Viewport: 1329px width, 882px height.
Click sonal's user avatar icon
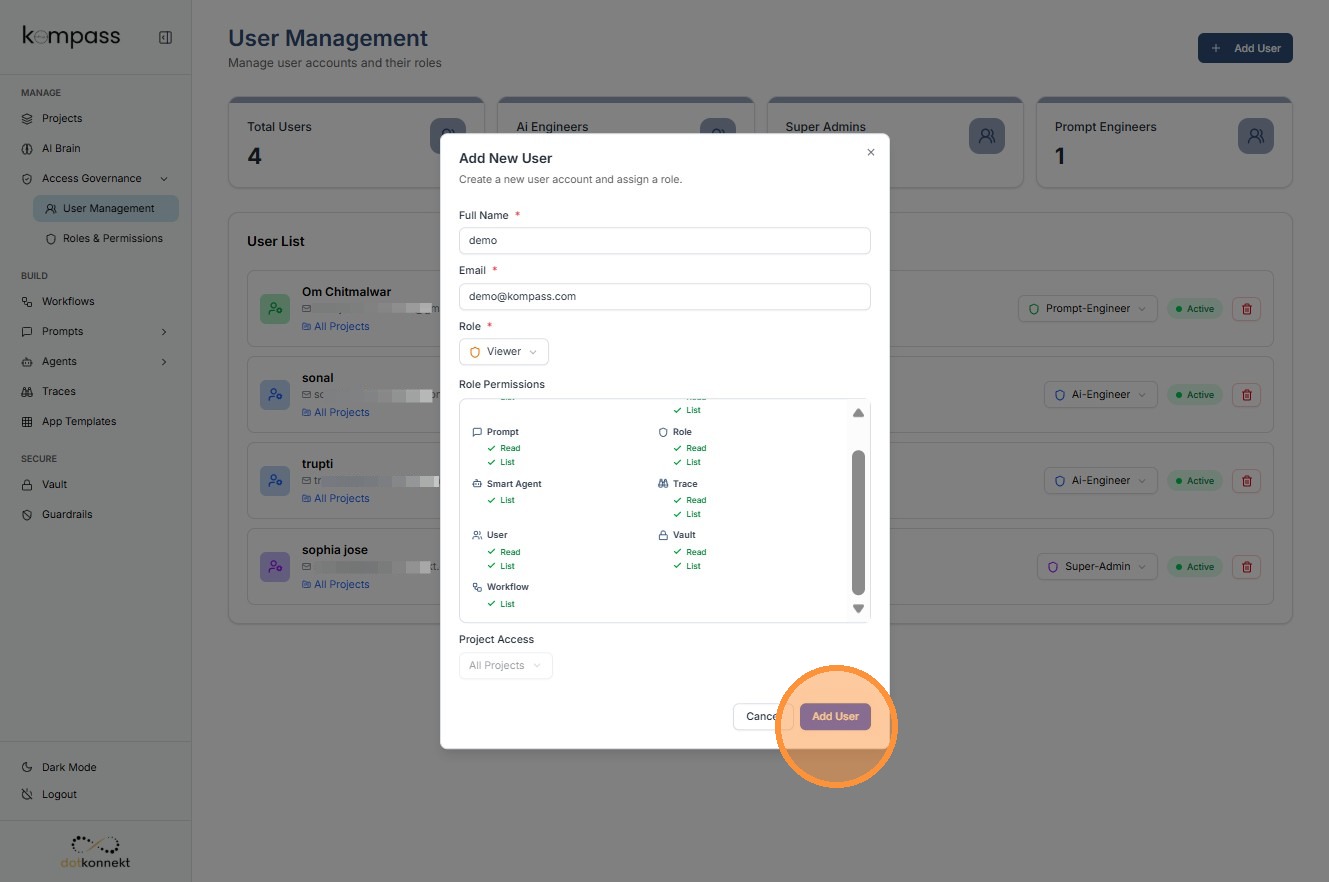pos(275,395)
